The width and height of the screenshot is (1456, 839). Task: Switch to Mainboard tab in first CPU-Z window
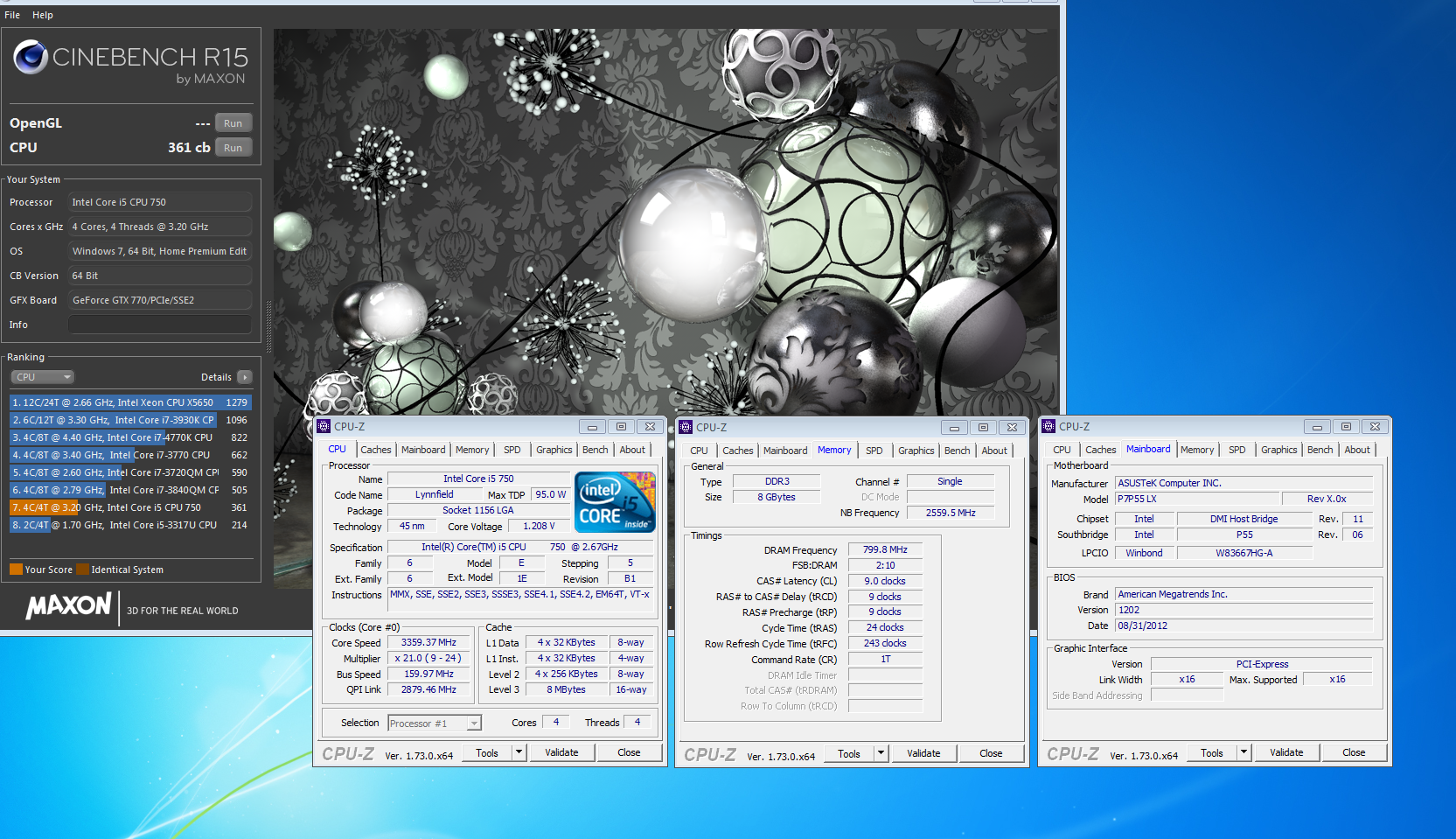[423, 450]
